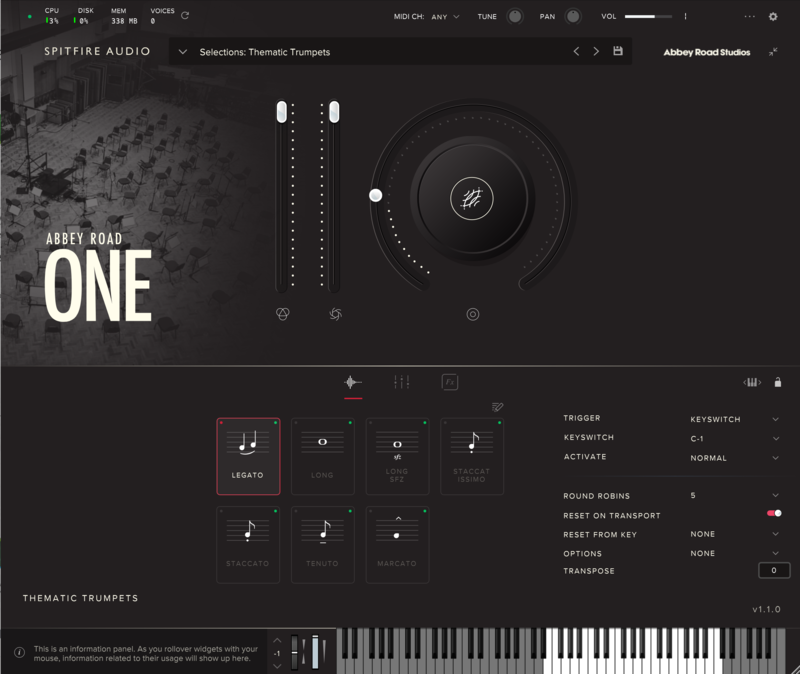Screen dimensions: 800x674
Task: Save the preset with the floppy icon
Action: [x=618, y=51]
